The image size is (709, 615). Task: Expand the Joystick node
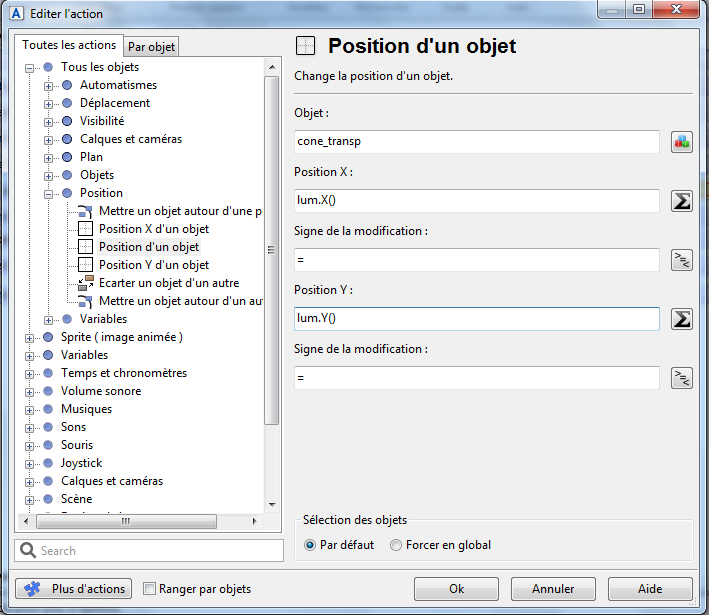(29, 464)
